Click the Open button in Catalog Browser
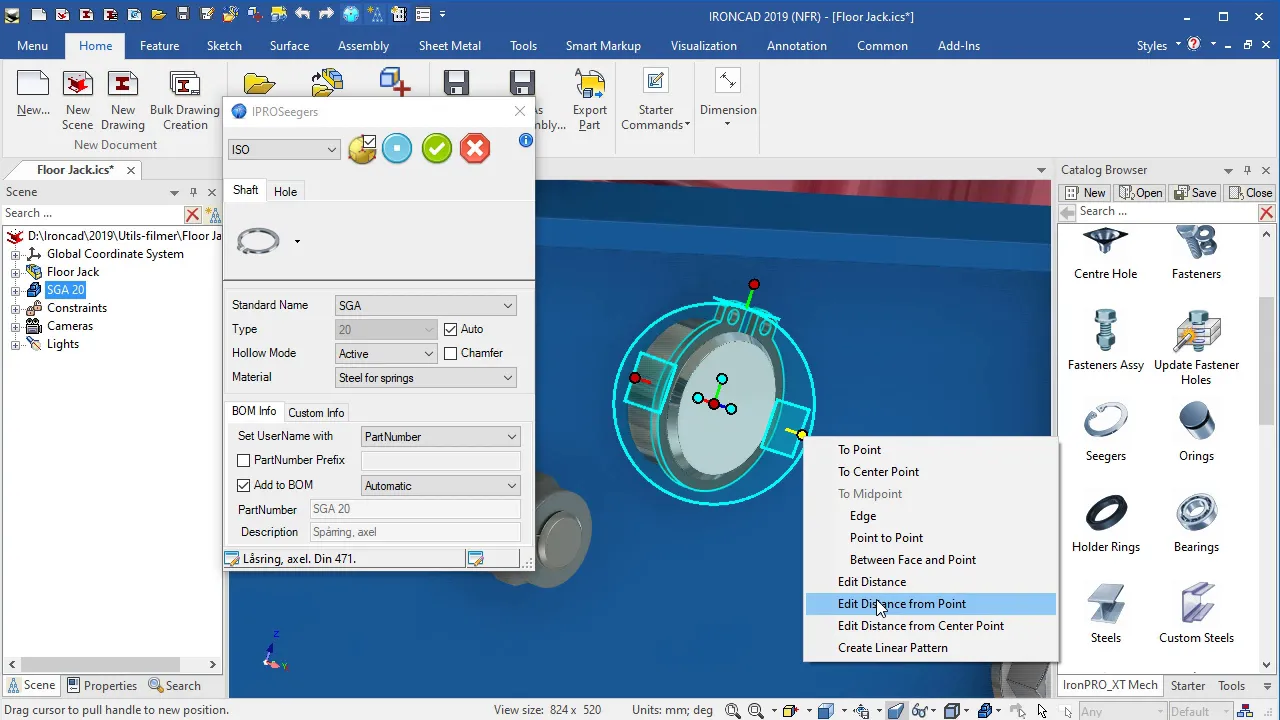Image resolution: width=1280 pixels, height=720 pixels. pos(1140,193)
